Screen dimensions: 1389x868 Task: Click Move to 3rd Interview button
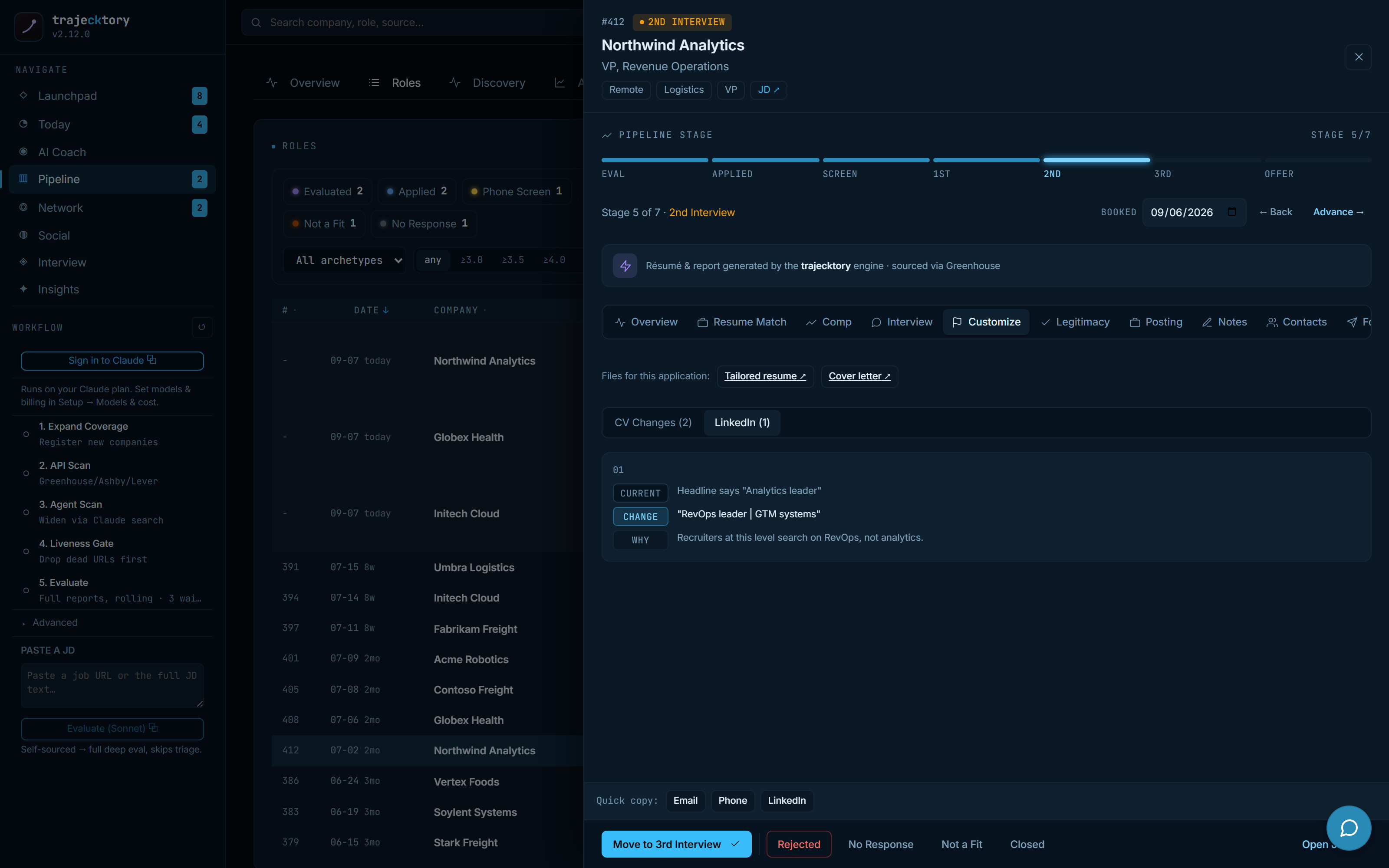coord(676,844)
